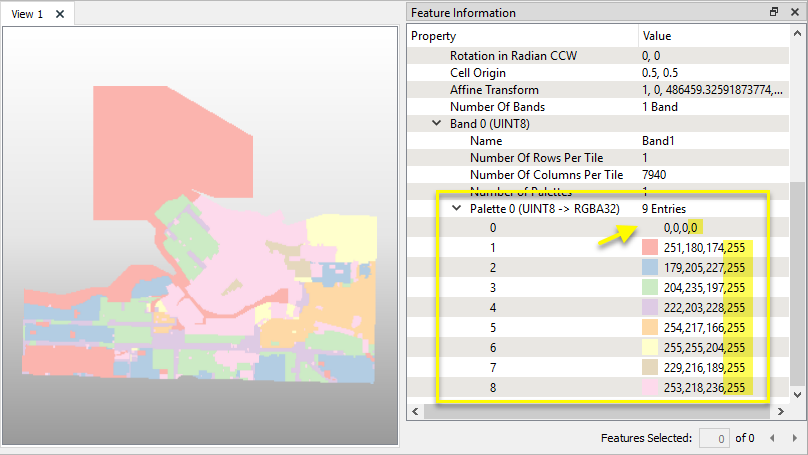This screenshot has width=808, height=455.
Task: Click value 253,218,236,255
Action: click(x=704, y=388)
